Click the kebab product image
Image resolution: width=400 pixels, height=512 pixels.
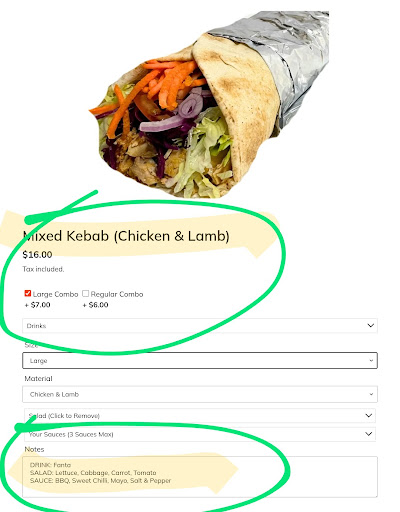(209, 105)
